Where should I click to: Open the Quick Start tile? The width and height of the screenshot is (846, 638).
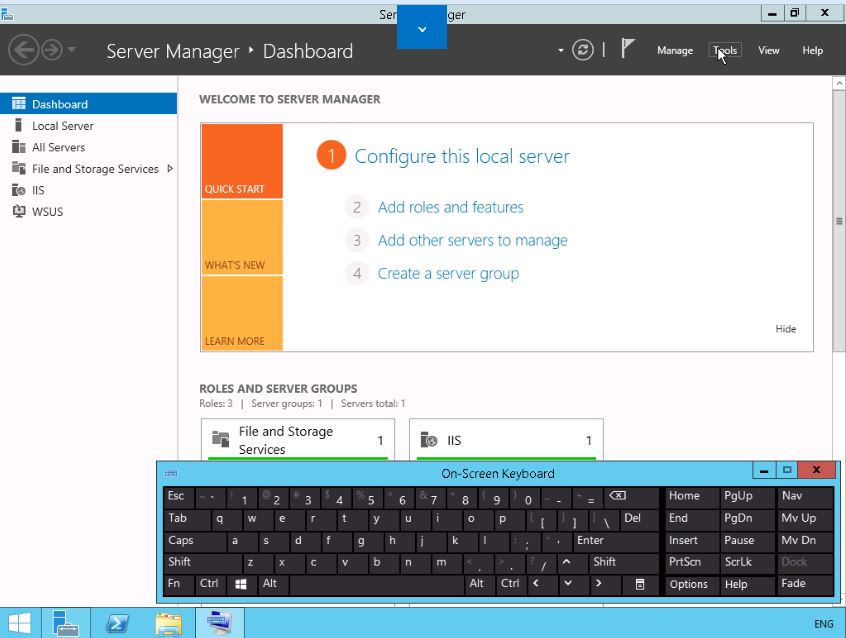242,161
